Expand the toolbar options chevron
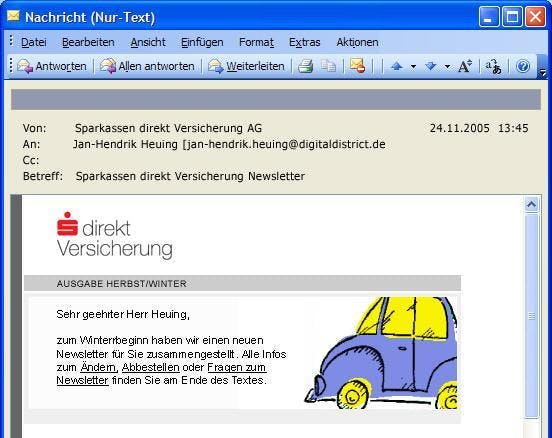The image size is (552, 438). pos(542,72)
